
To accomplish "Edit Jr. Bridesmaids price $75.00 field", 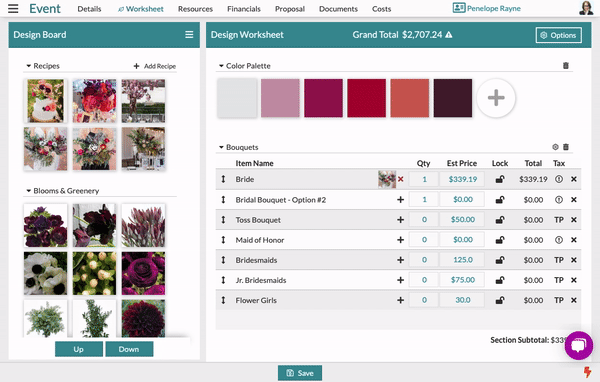I will point(462,280).
